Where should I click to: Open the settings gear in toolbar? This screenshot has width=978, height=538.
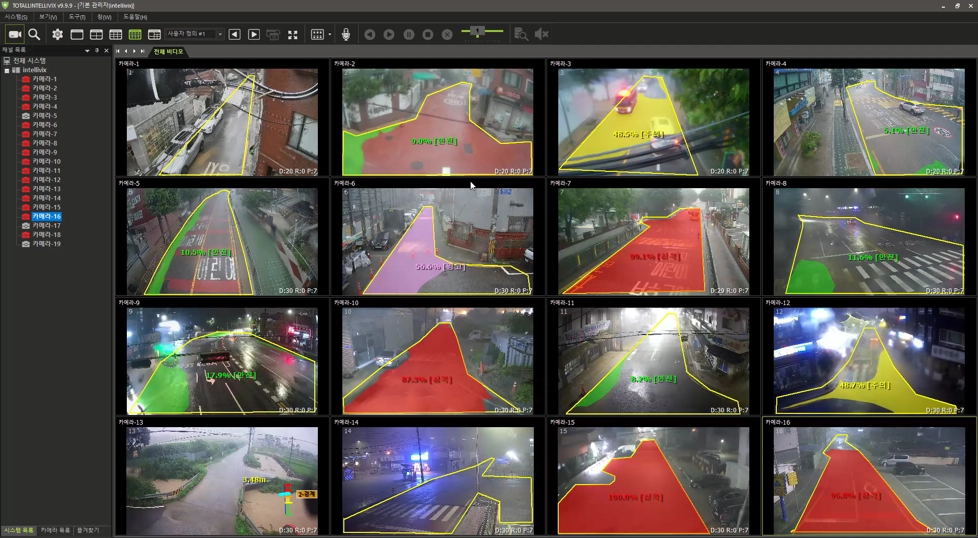(57, 34)
